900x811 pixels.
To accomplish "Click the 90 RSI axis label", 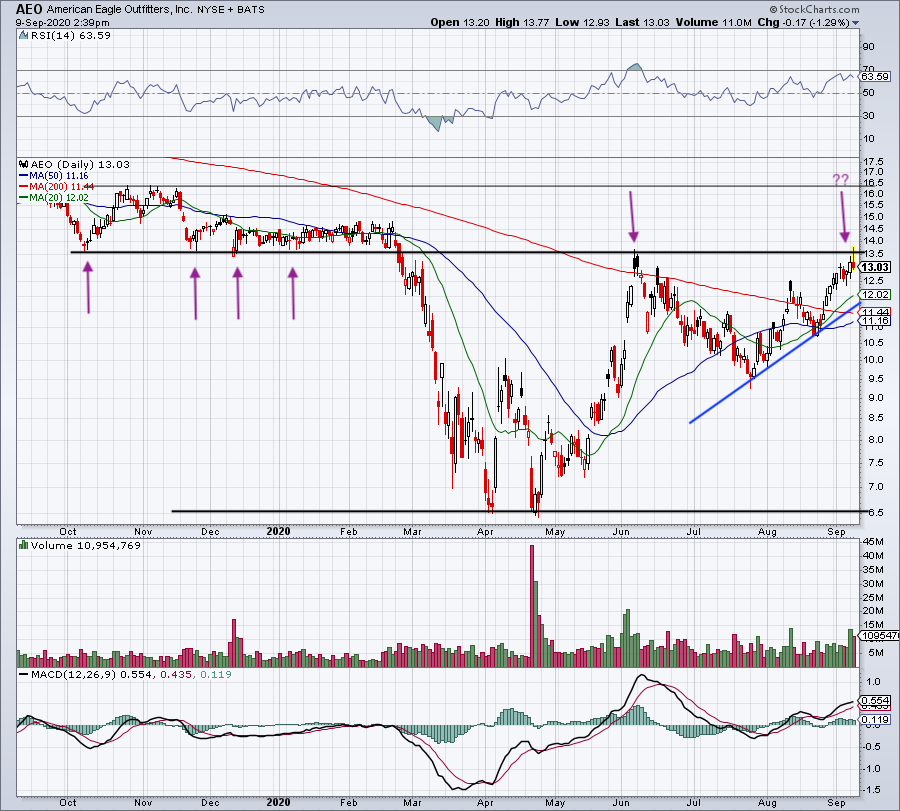I will [868, 47].
